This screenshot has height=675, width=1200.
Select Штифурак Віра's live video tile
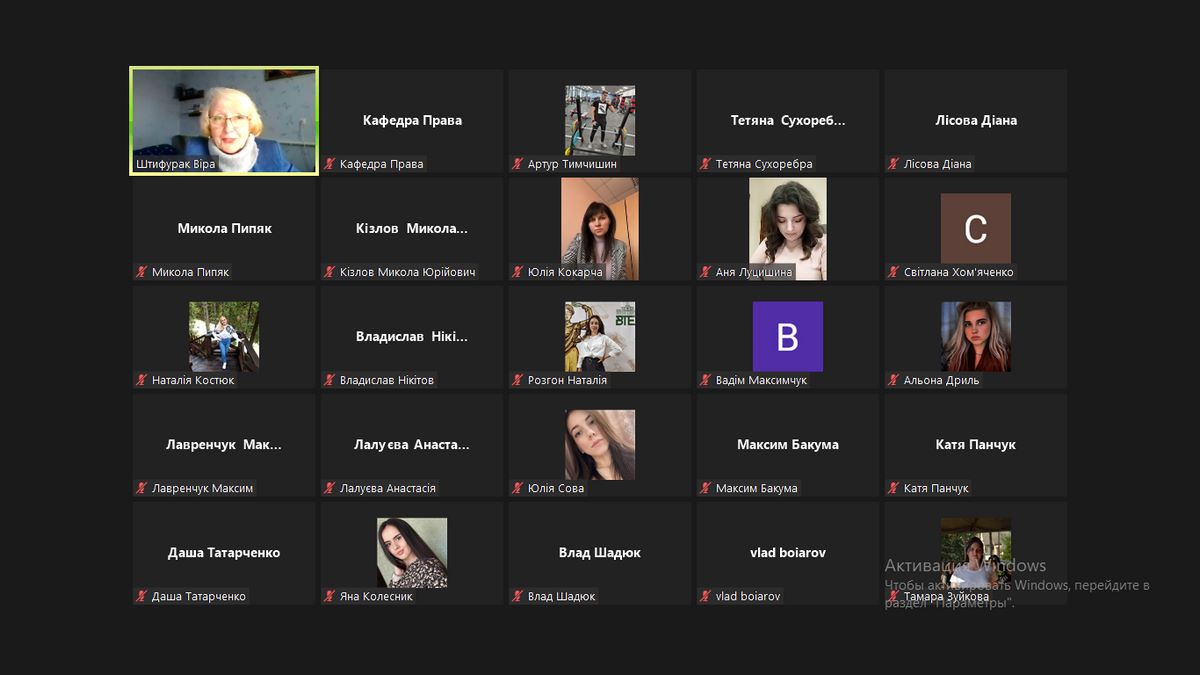[224, 120]
